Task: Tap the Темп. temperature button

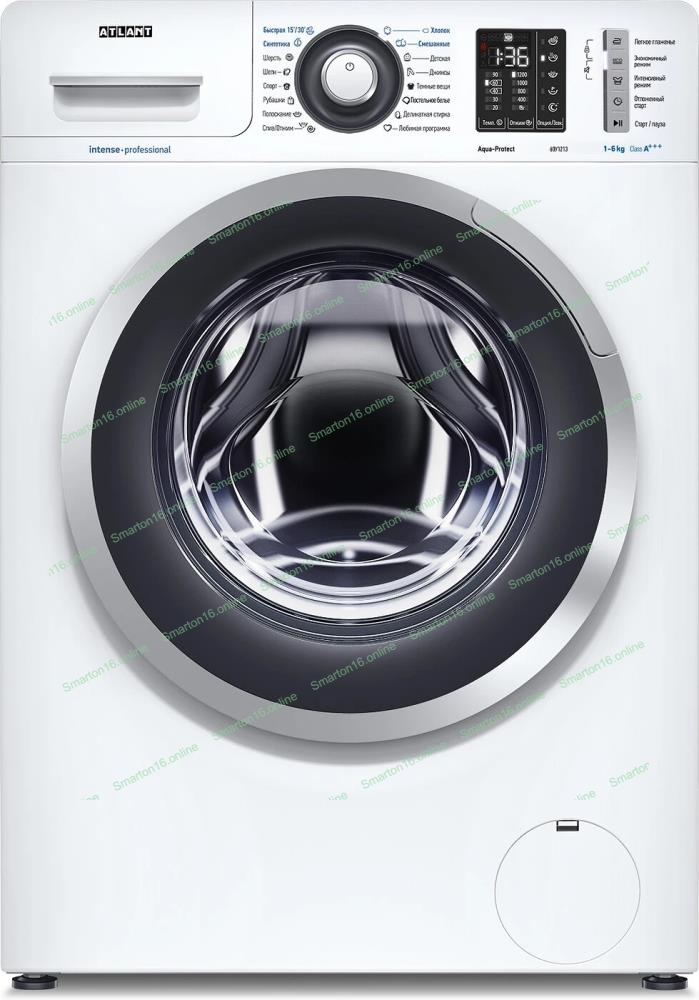Action: pos(491,122)
